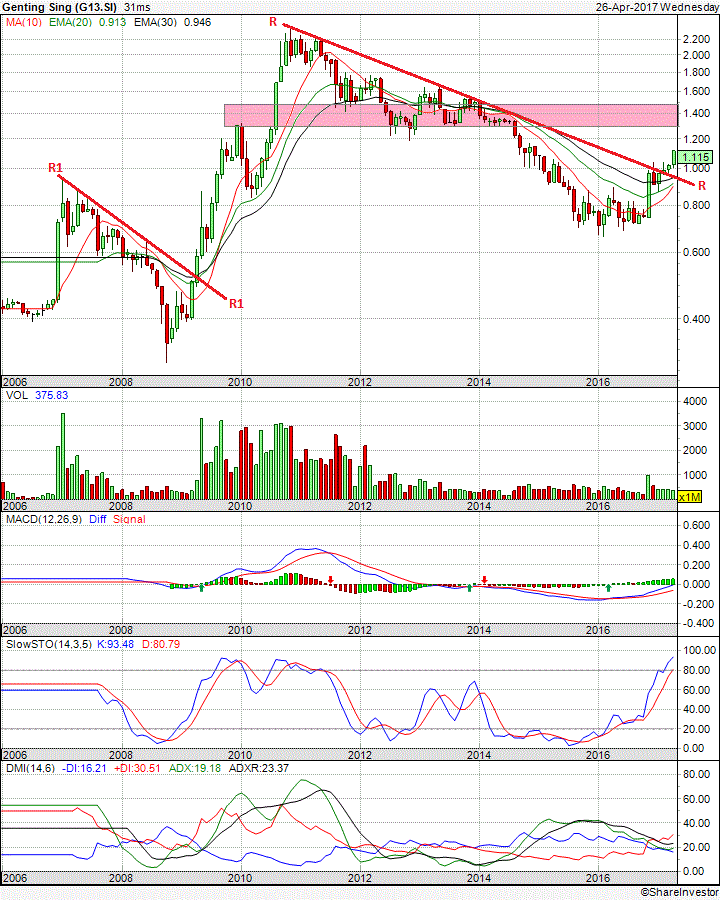This screenshot has height=900, width=720.
Task: Click the SlowSTO(14,3,5) indicator label
Action: (x=48, y=645)
